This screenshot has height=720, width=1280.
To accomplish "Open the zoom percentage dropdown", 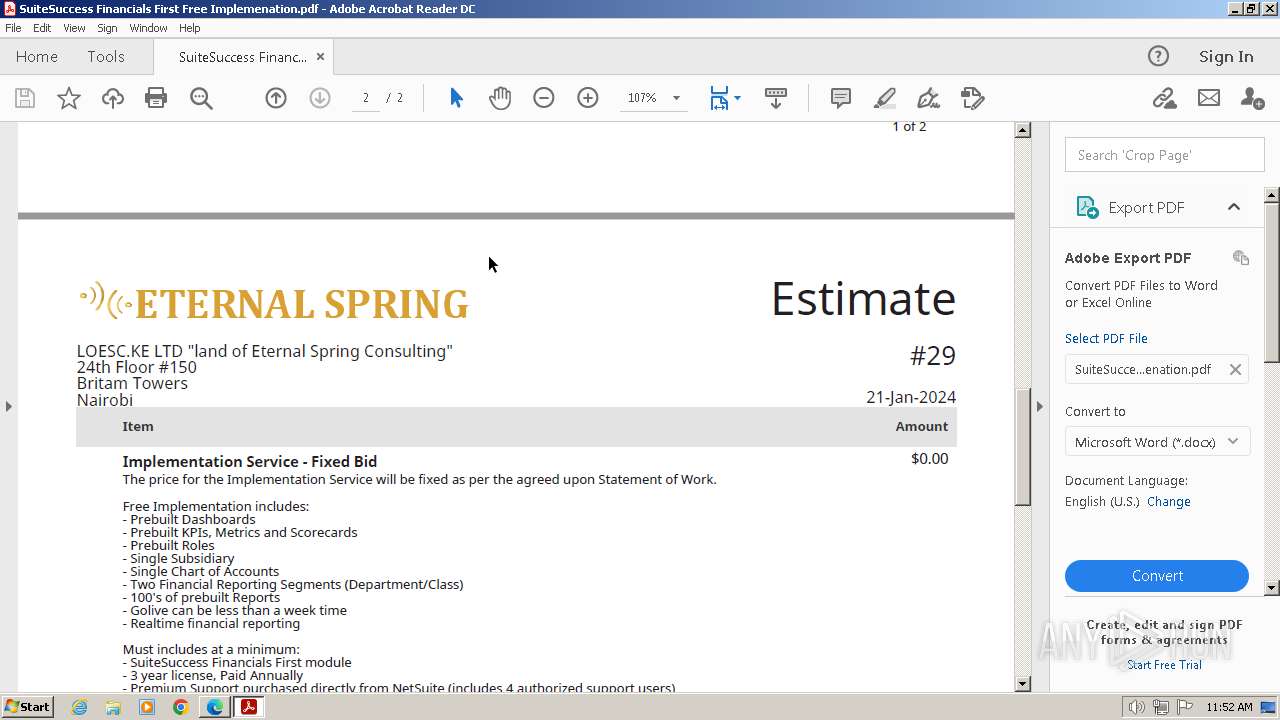I will [x=676, y=98].
